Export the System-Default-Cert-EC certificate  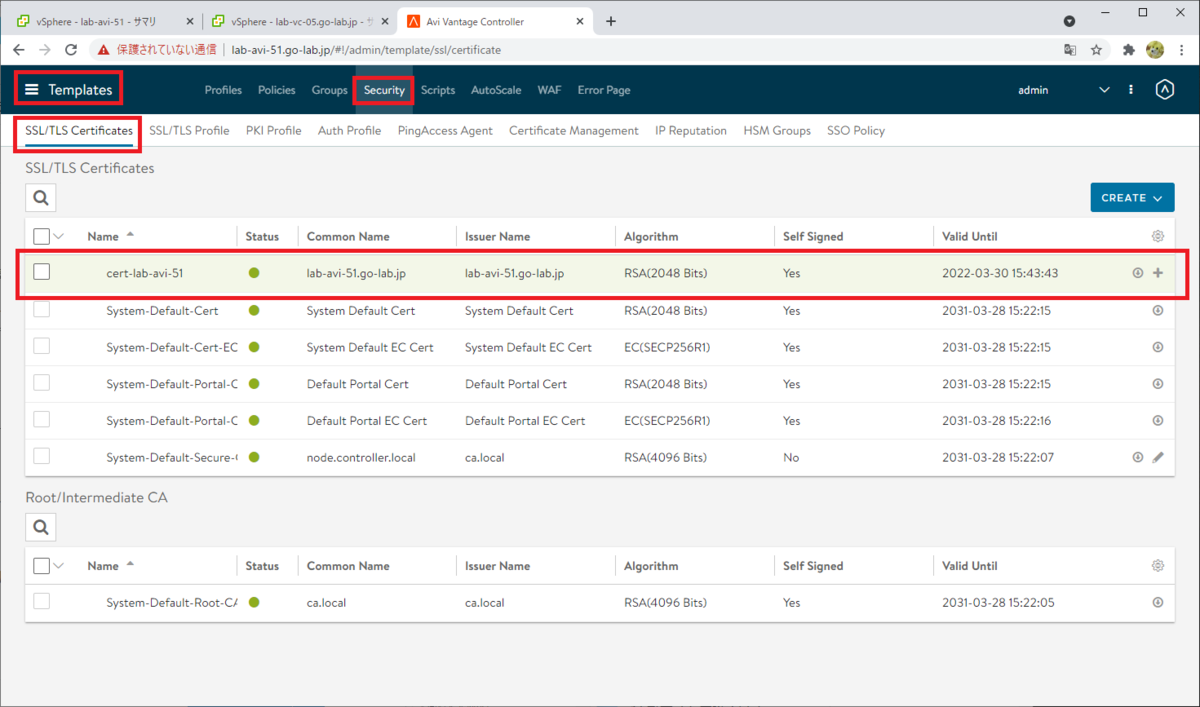tap(1158, 348)
